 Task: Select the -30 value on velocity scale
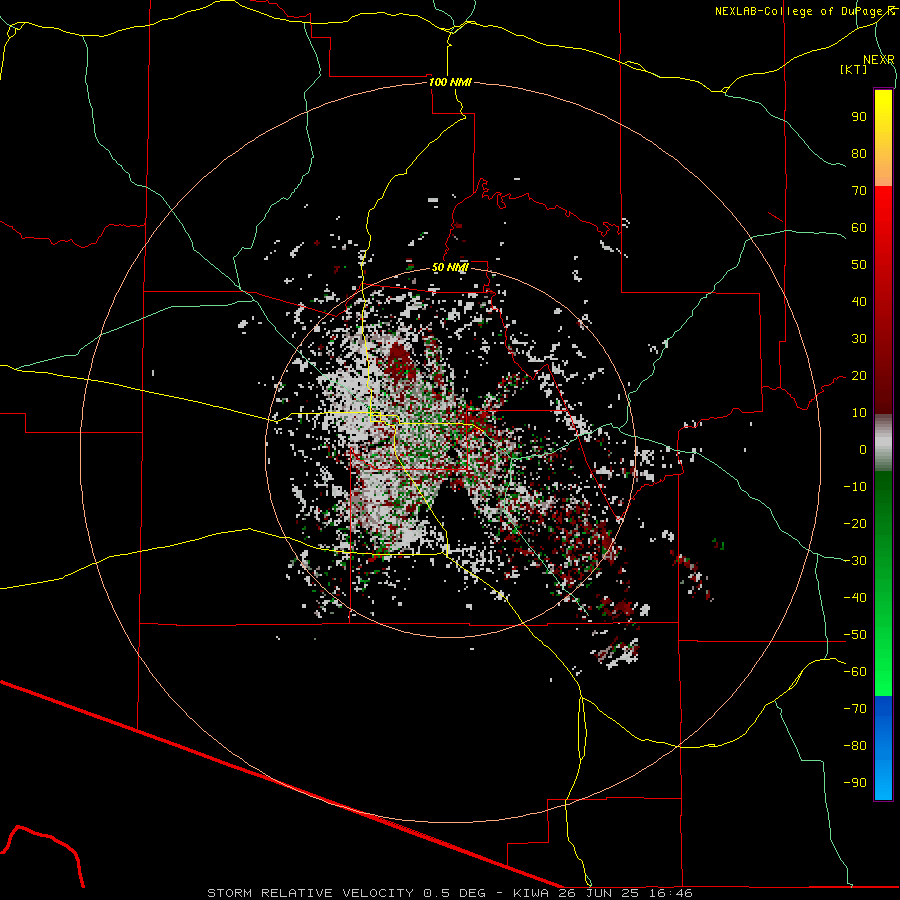click(x=855, y=561)
